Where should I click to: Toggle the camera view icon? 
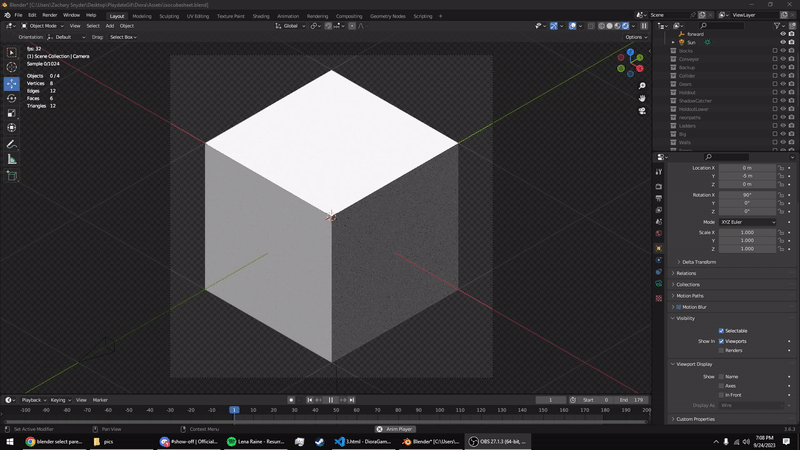click(x=642, y=111)
